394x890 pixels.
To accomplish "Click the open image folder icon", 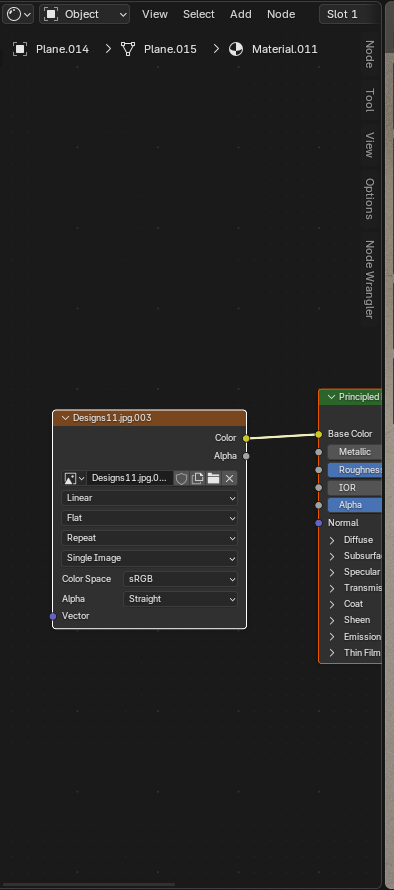I will [213, 478].
